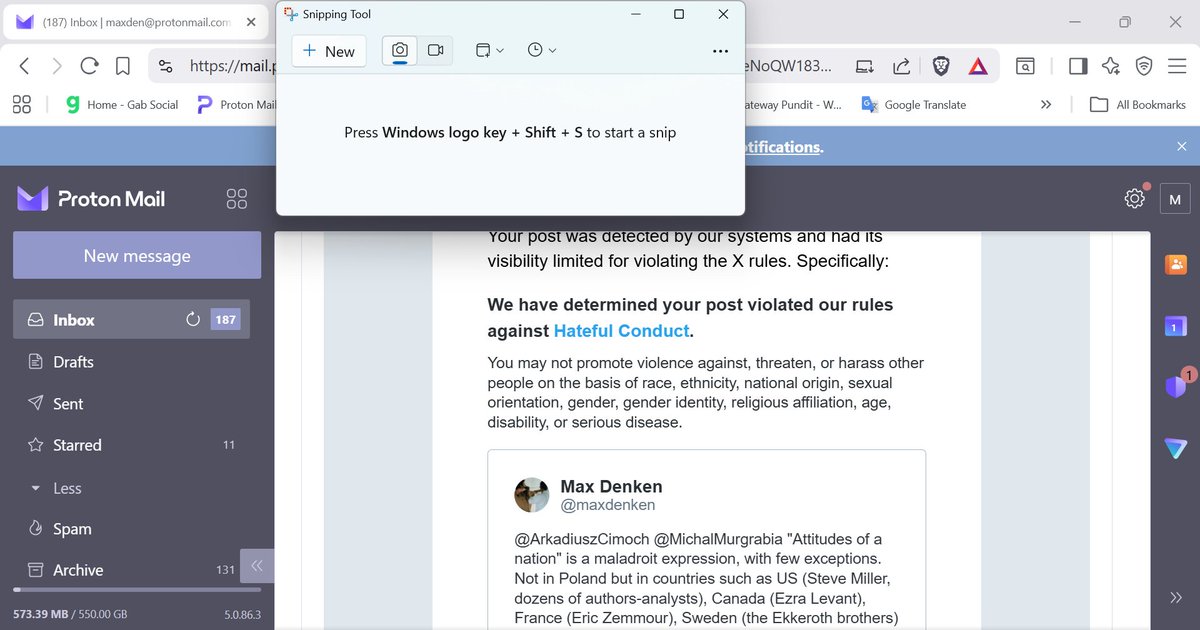Select the Snip camera mode in Snipping Tool
Image resolution: width=1200 pixels, height=630 pixels.
400,51
